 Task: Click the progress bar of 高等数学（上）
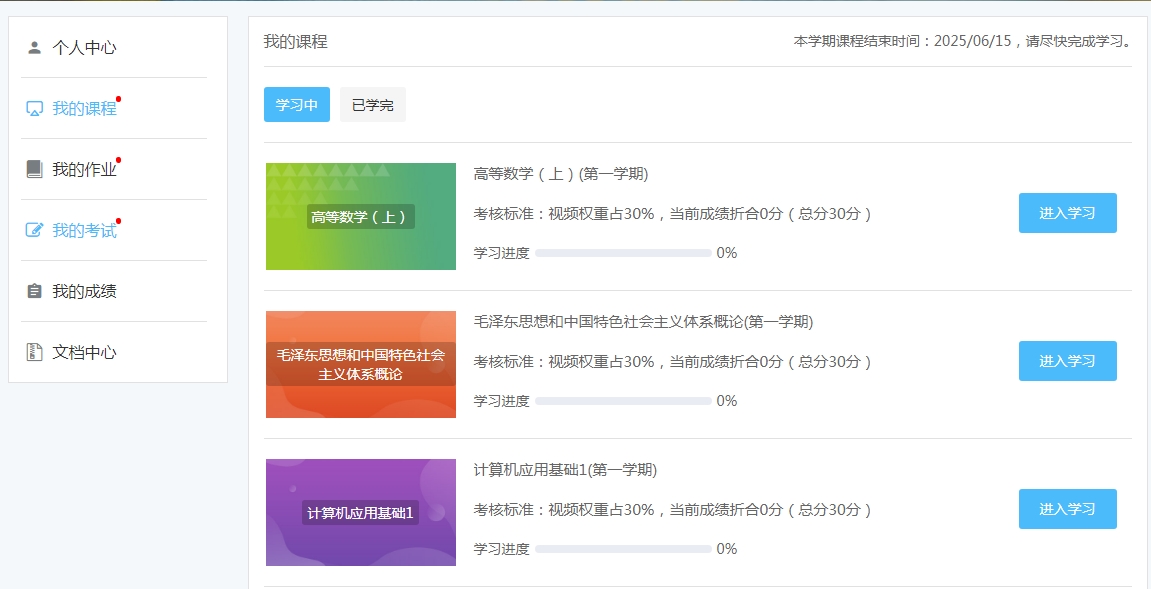(x=623, y=253)
